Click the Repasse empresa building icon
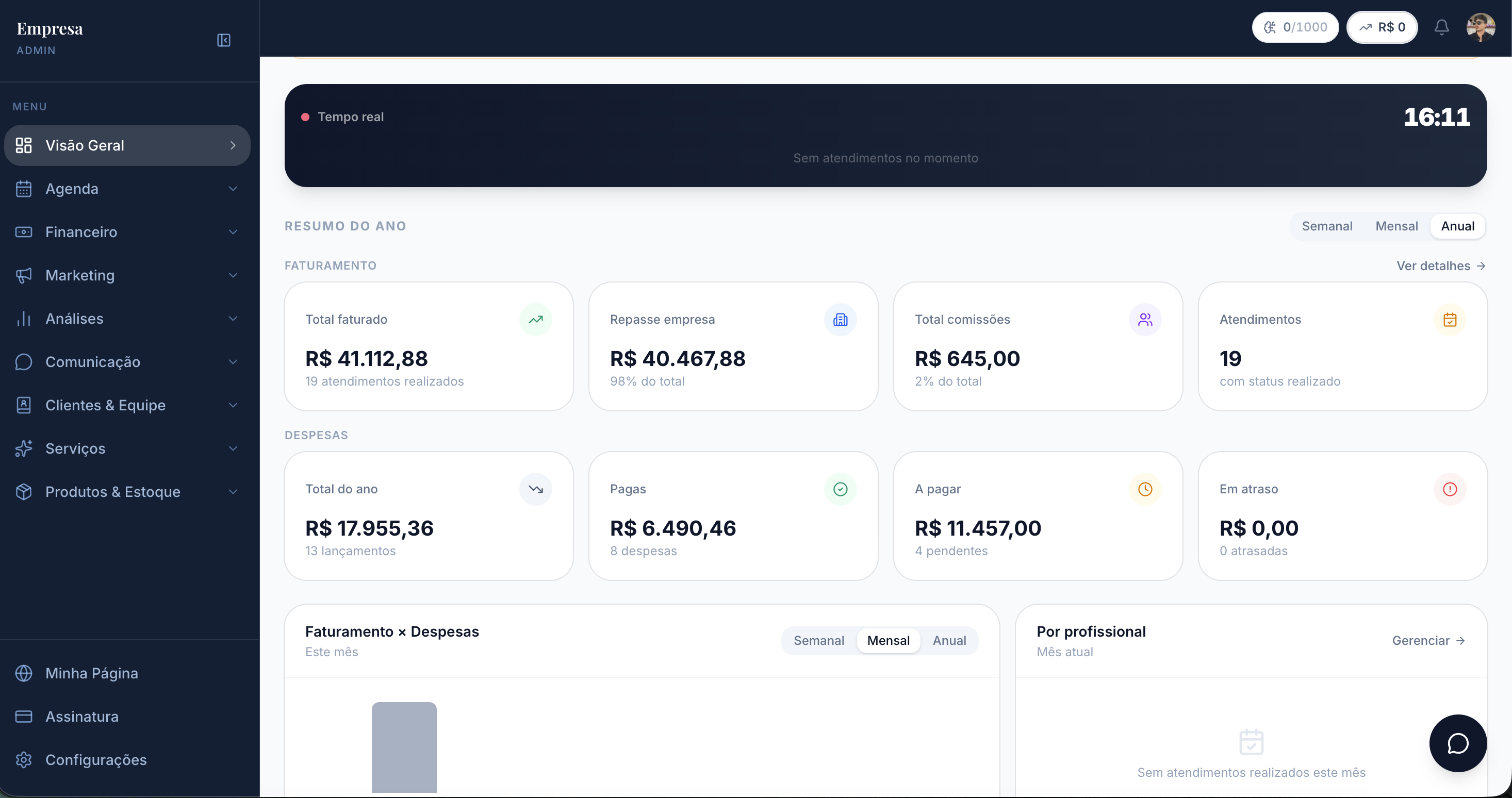 tap(840, 320)
